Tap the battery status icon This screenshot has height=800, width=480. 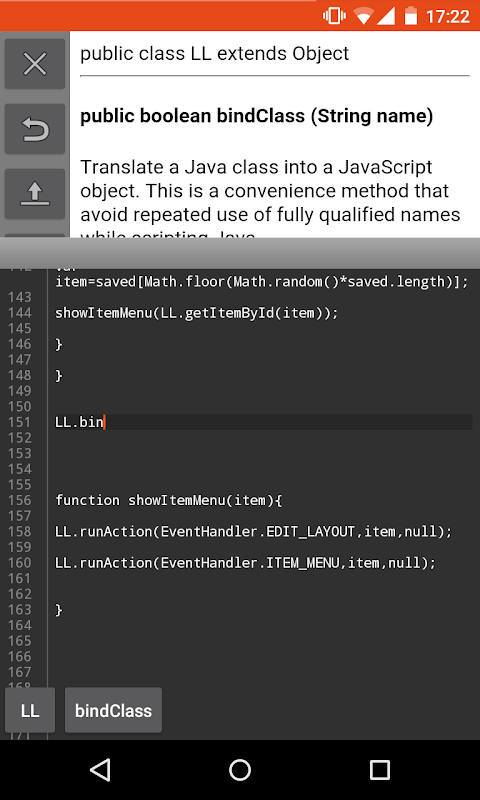click(x=411, y=16)
